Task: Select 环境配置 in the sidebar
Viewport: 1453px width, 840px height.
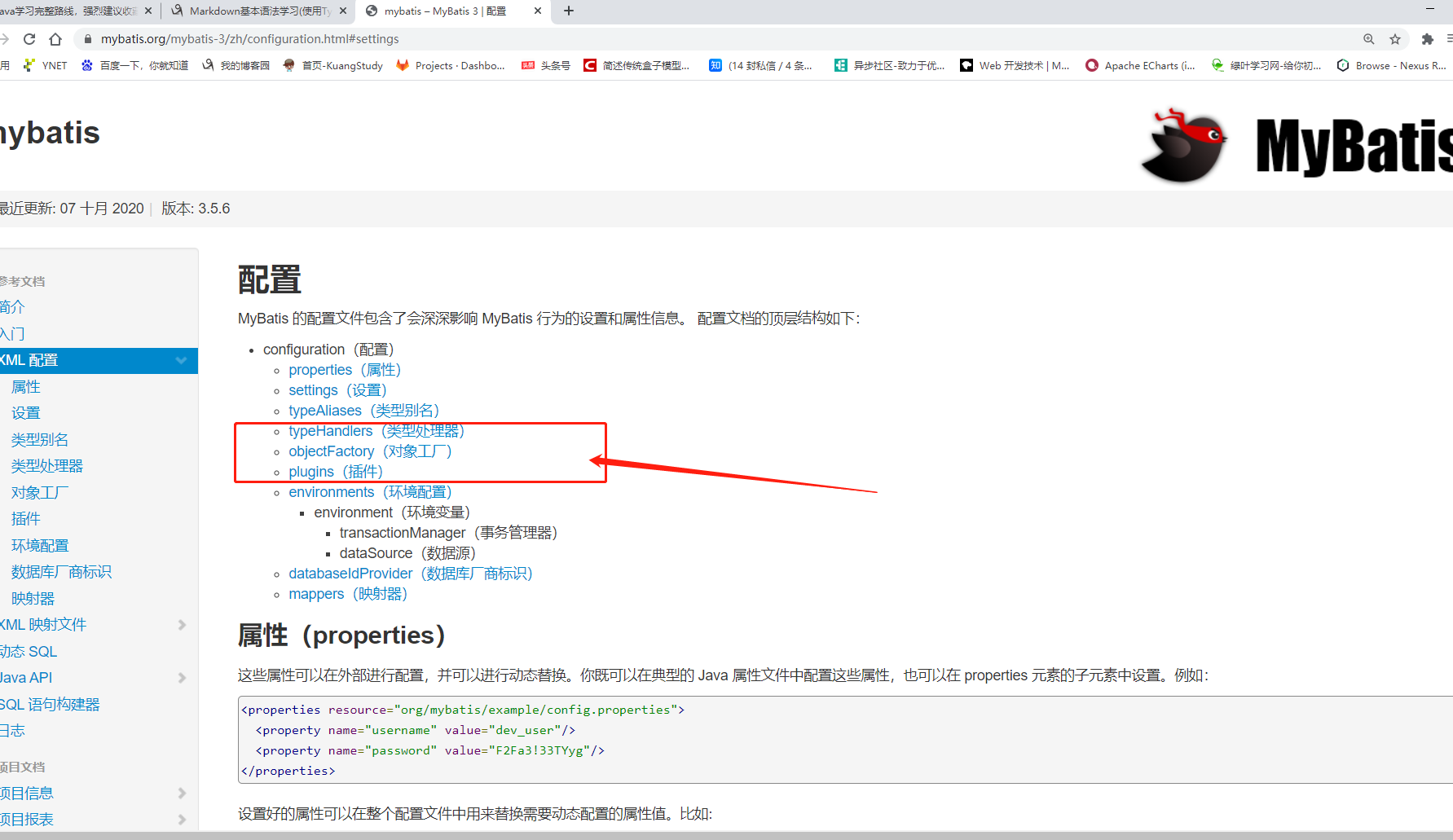Action: pyautogui.click(x=40, y=546)
